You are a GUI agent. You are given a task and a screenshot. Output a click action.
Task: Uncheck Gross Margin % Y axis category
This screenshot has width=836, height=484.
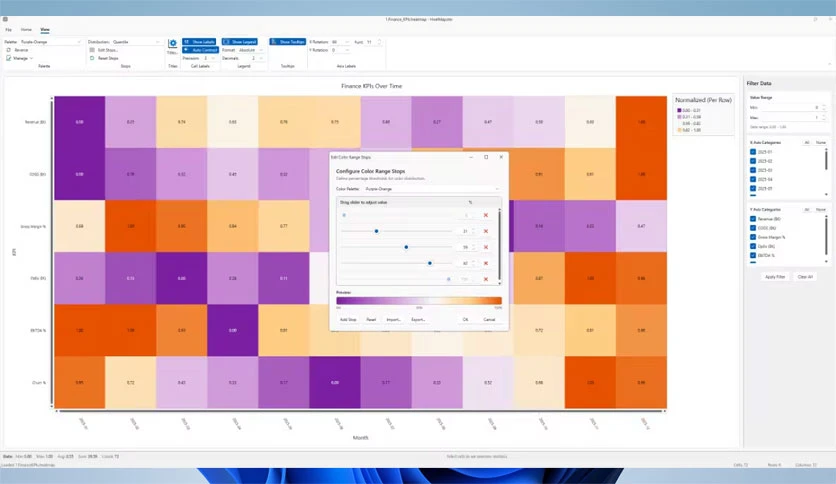click(x=753, y=237)
